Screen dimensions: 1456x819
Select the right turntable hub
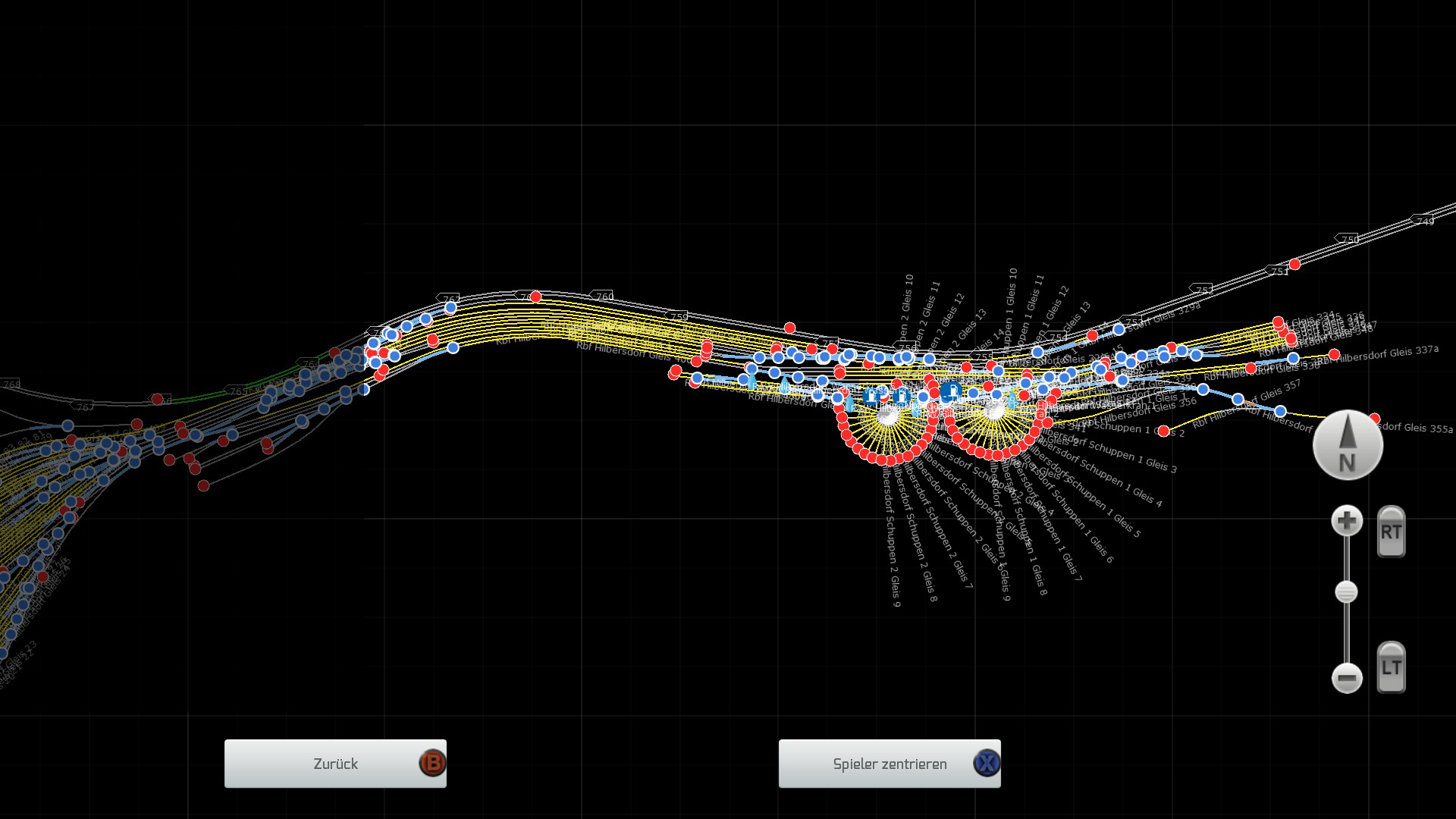point(994,410)
